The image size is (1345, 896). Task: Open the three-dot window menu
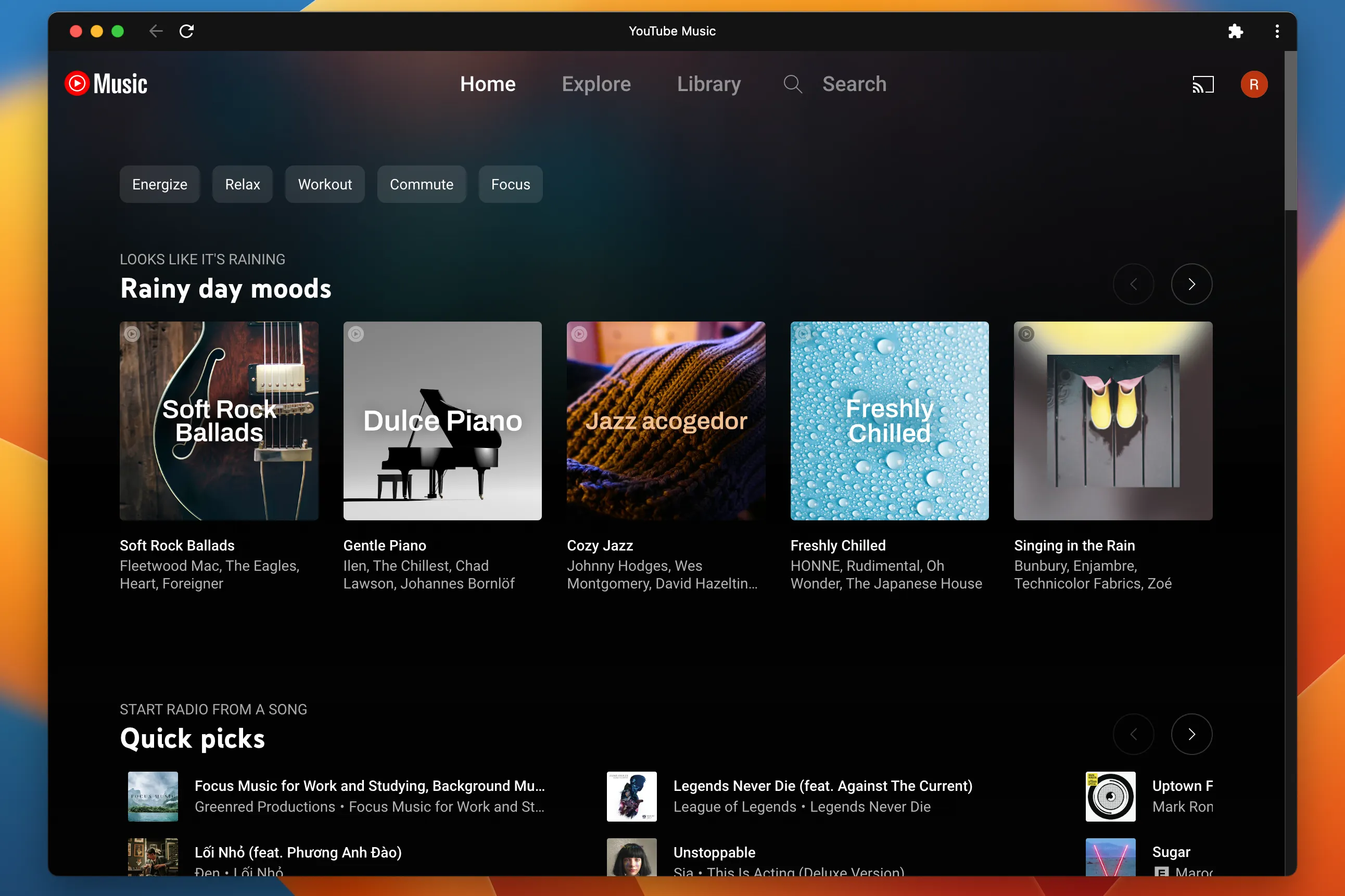tap(1277, 31)
